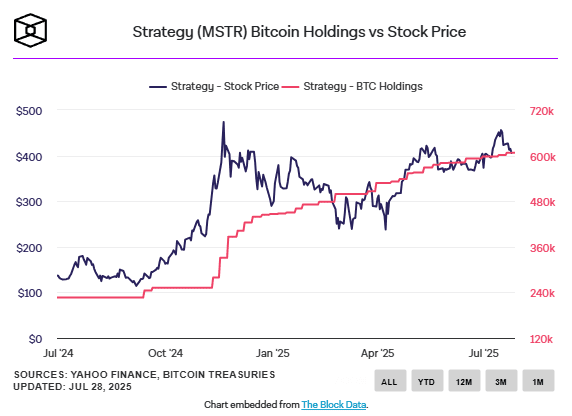Click the 720k right axis label
The height and width of the screenshot is (416, 572).
(542, 111)
